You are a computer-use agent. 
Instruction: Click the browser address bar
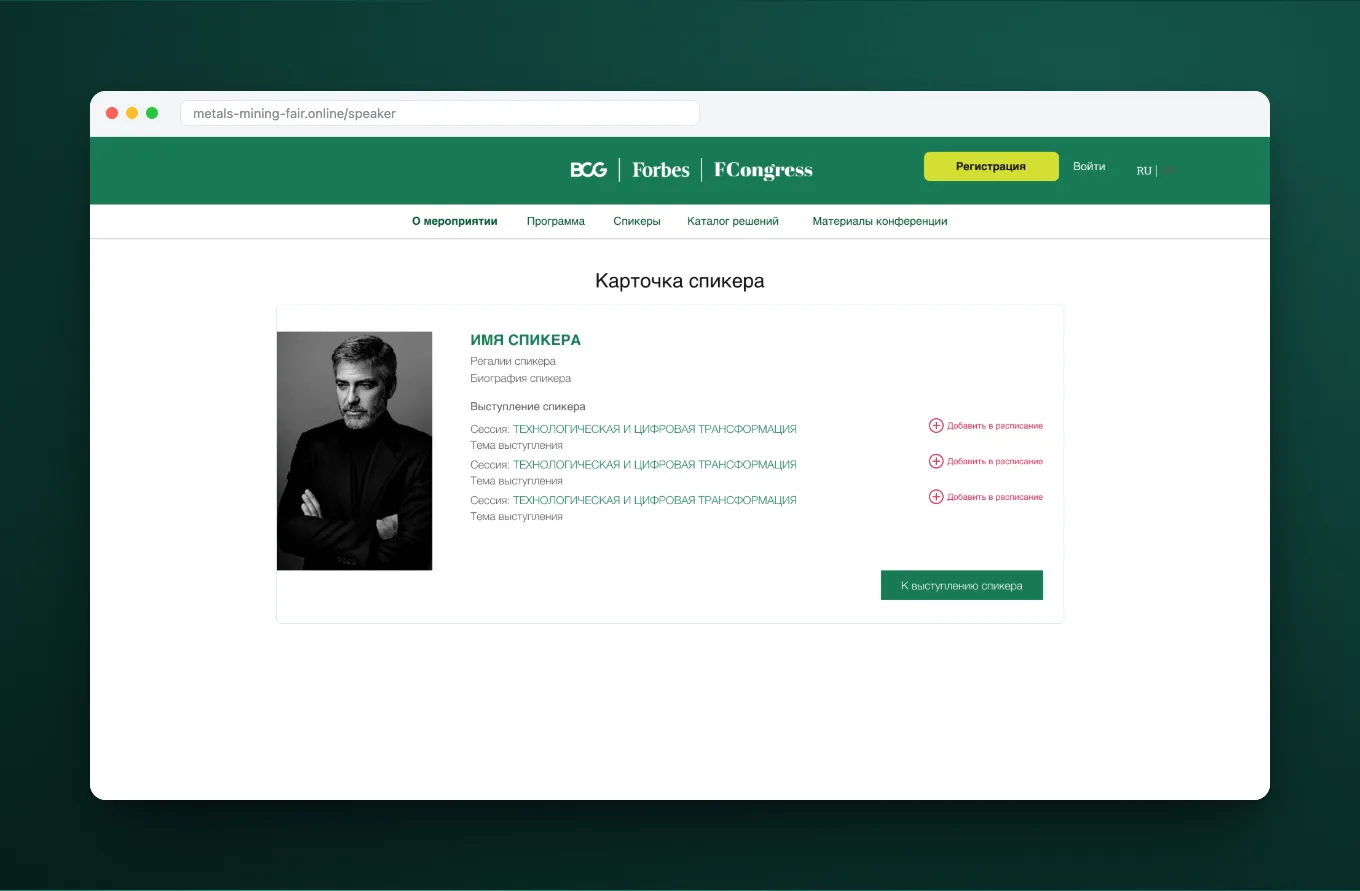440,113
